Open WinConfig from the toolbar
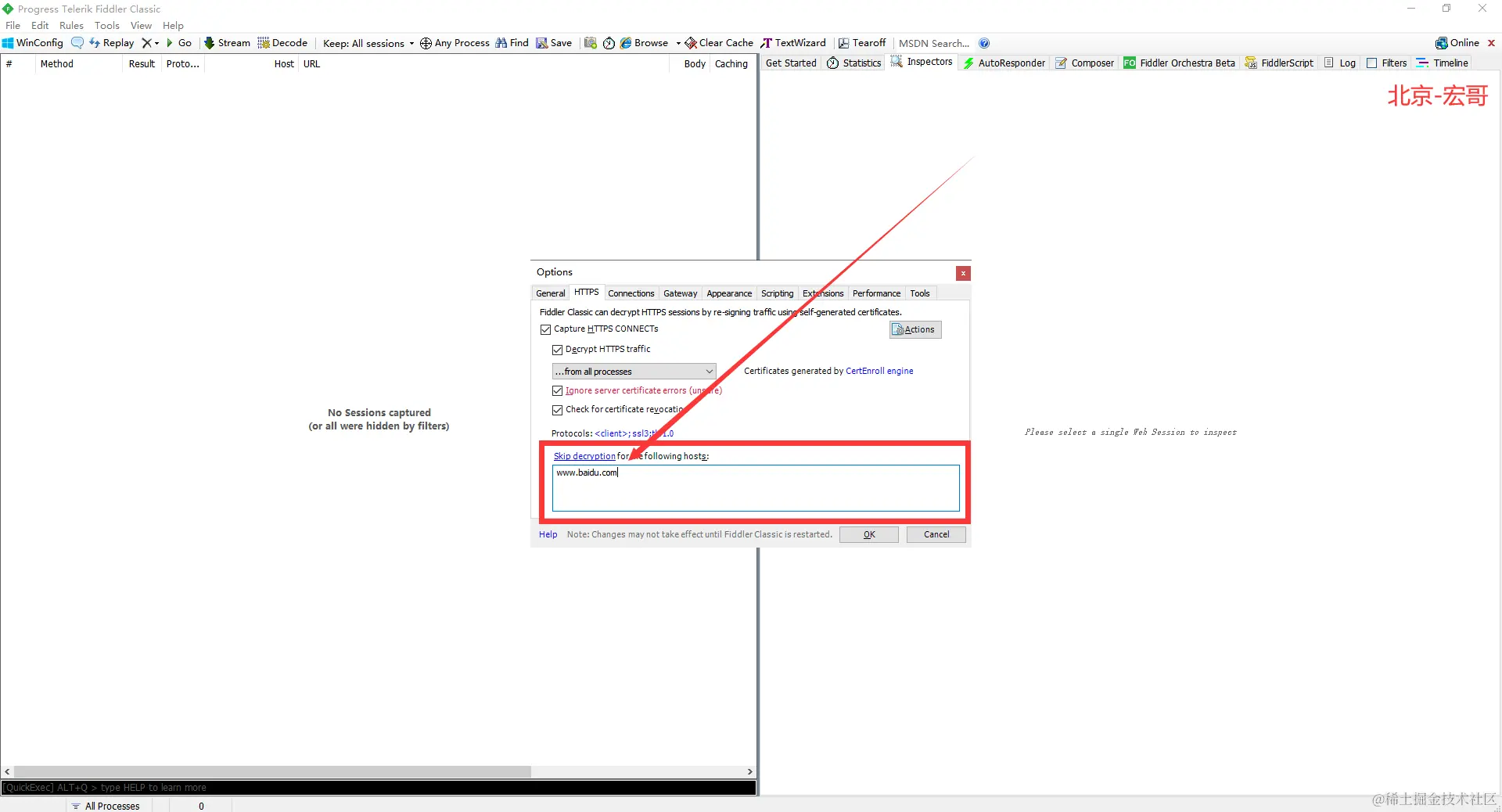Image resolution: width=1502 pixels, height=812 pixels. [x=33, y=43]
